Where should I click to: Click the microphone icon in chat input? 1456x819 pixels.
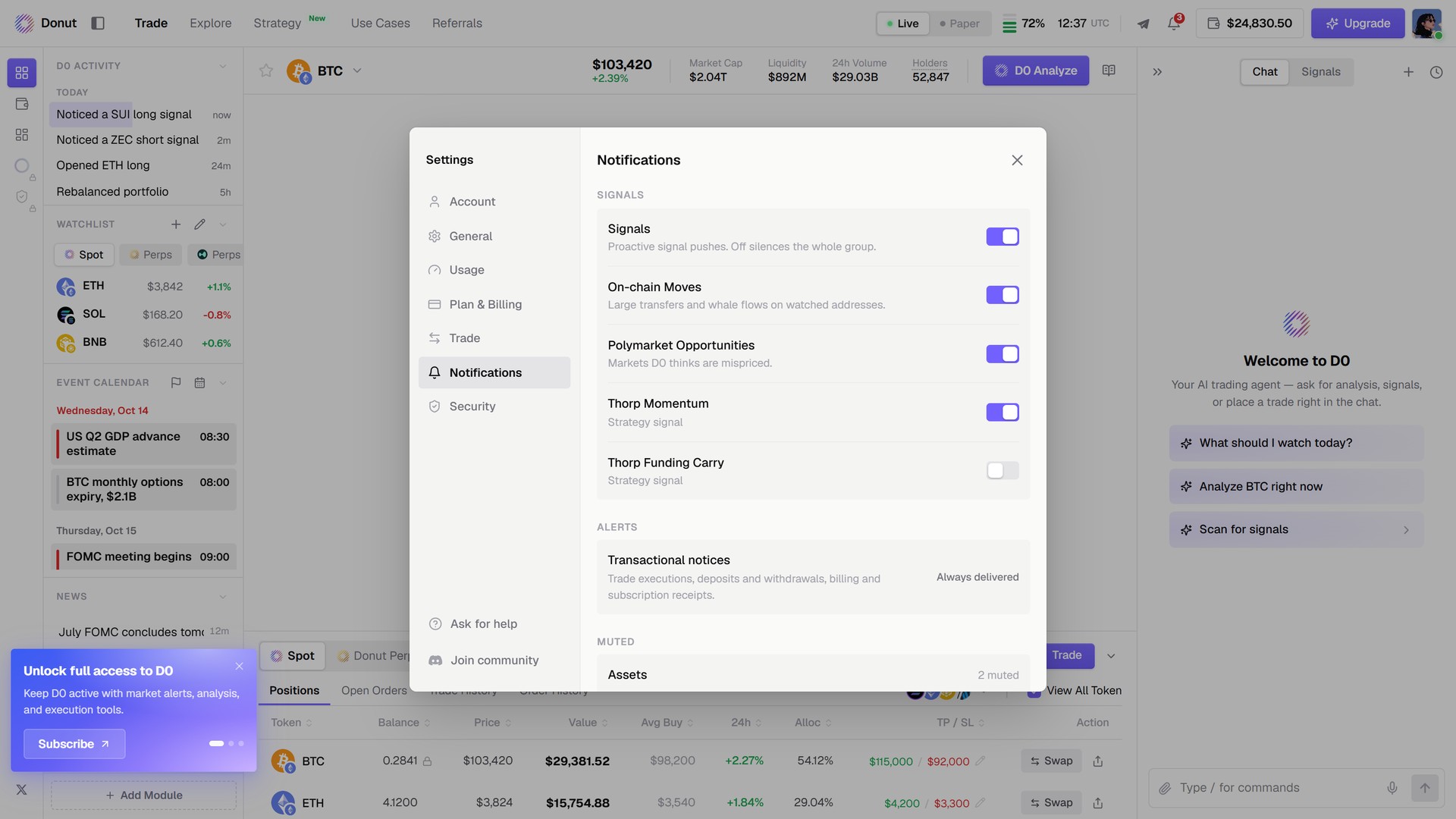(1392, 788)
